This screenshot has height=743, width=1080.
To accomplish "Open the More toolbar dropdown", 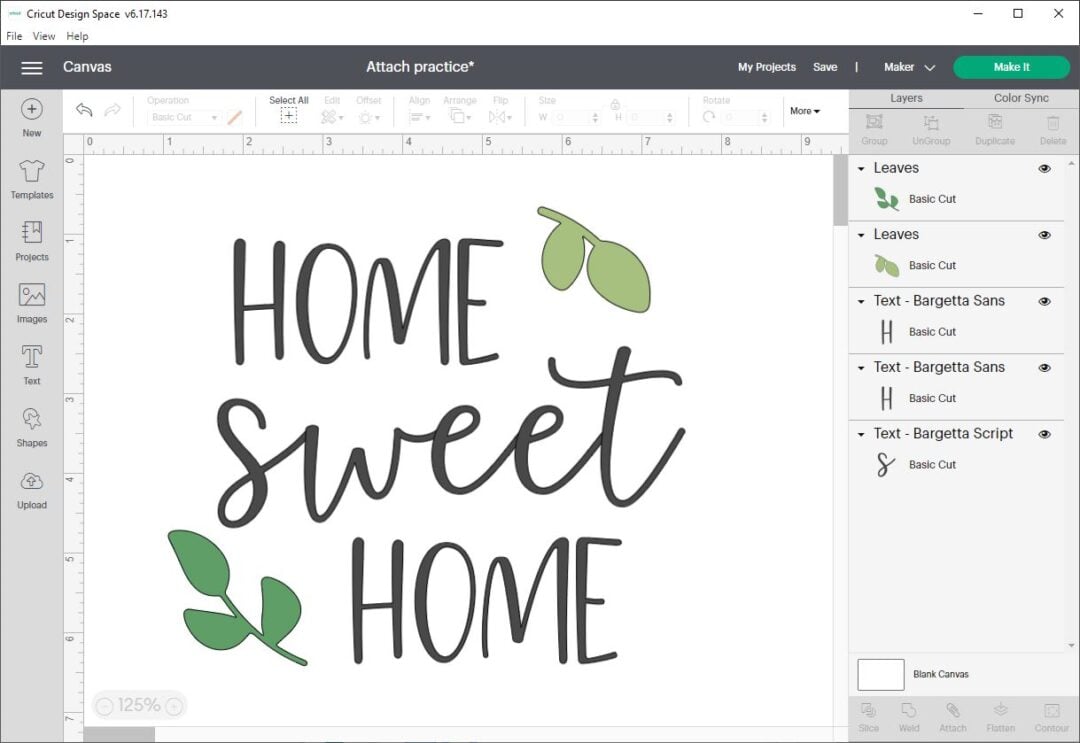I will 804,111.
